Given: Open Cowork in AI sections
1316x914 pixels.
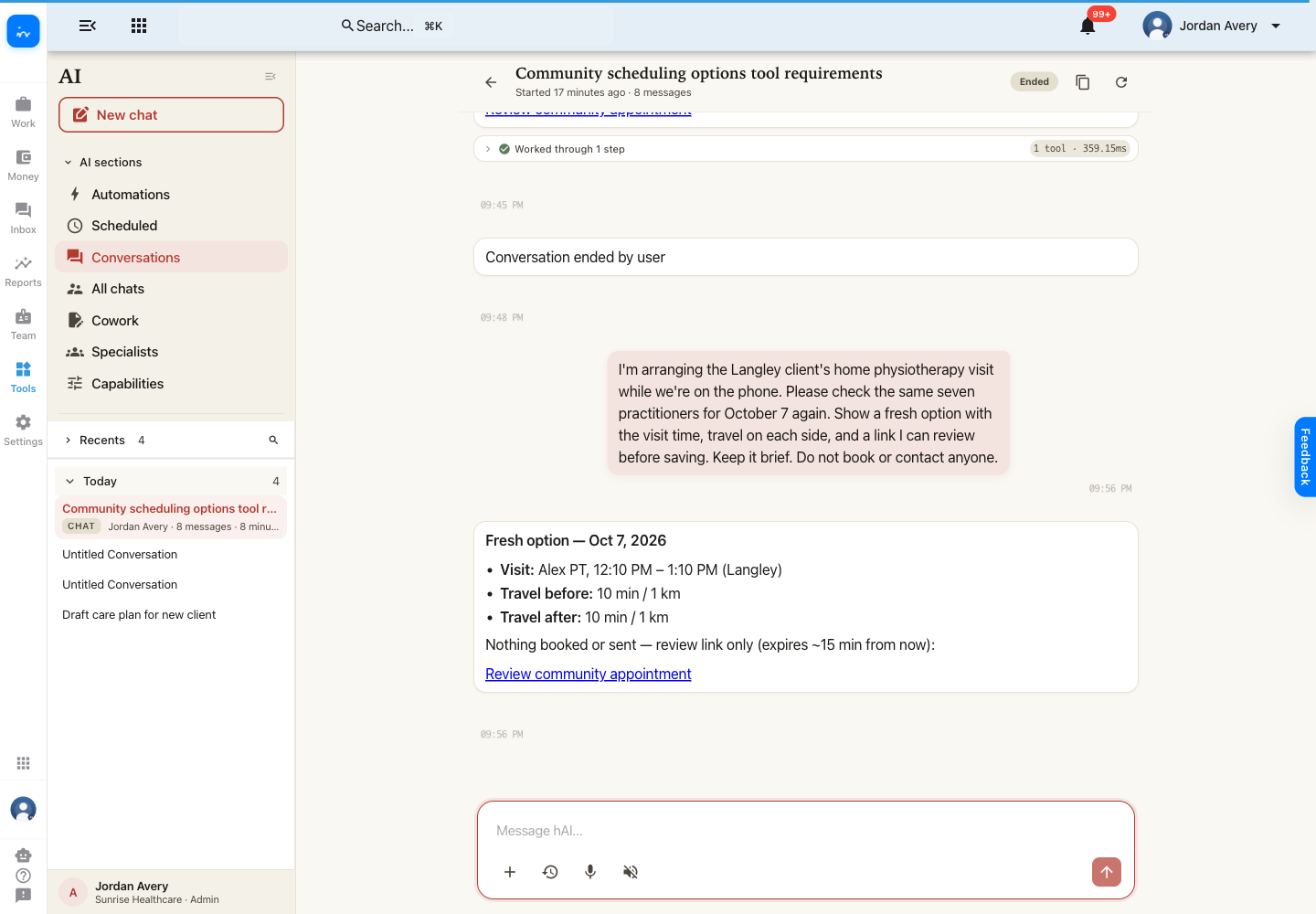Looking at the screenshot, I should pos(171,321).
